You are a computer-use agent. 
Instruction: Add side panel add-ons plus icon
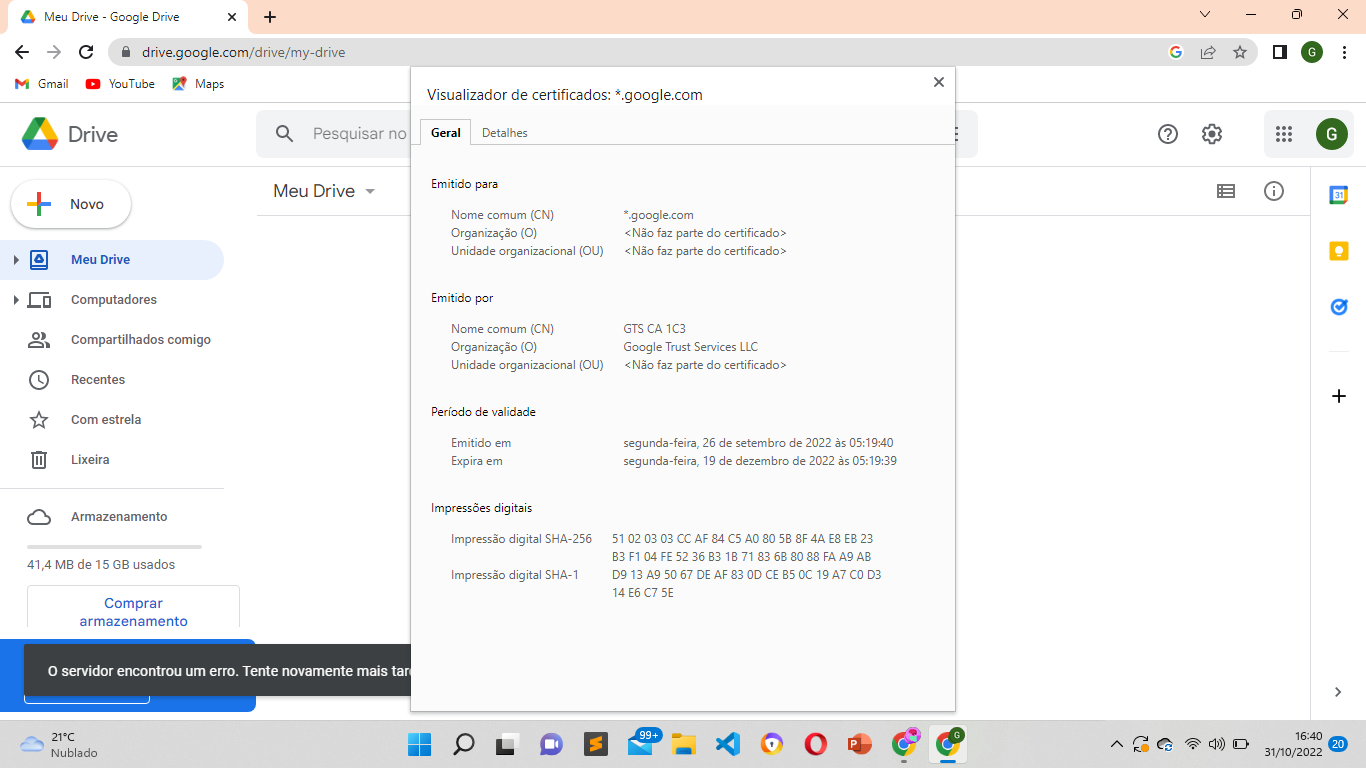(x=1339, y=396)
